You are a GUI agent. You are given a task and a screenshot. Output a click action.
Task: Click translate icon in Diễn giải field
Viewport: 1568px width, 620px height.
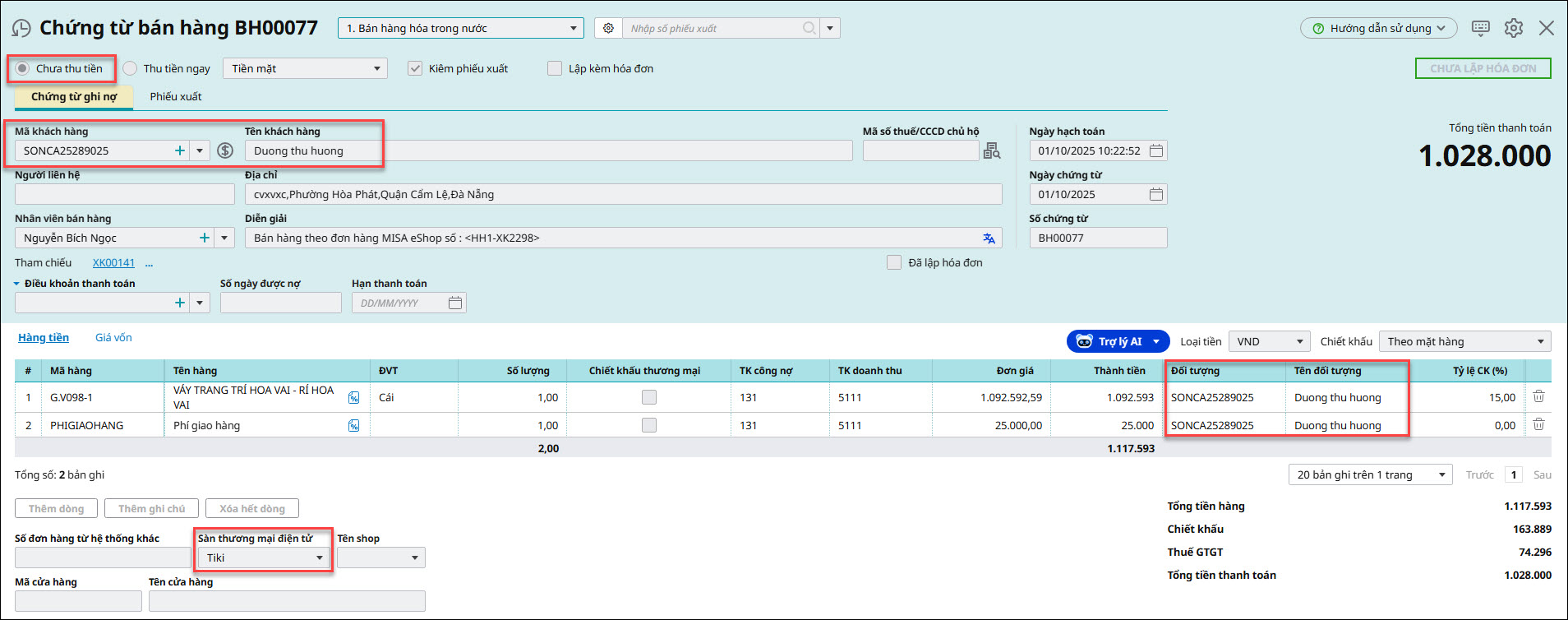tap(989, 238)
